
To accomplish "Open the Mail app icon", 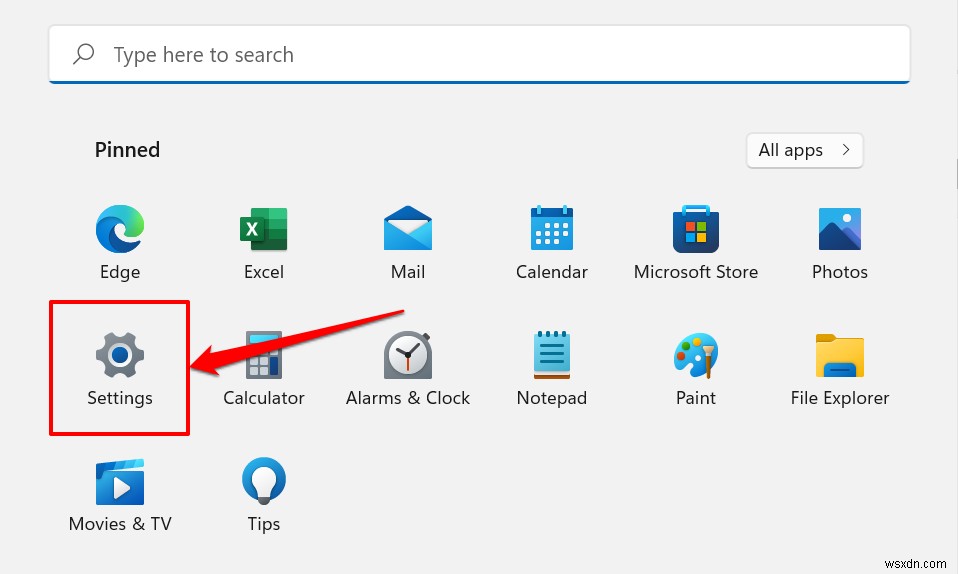I will (x=408, y=228).
